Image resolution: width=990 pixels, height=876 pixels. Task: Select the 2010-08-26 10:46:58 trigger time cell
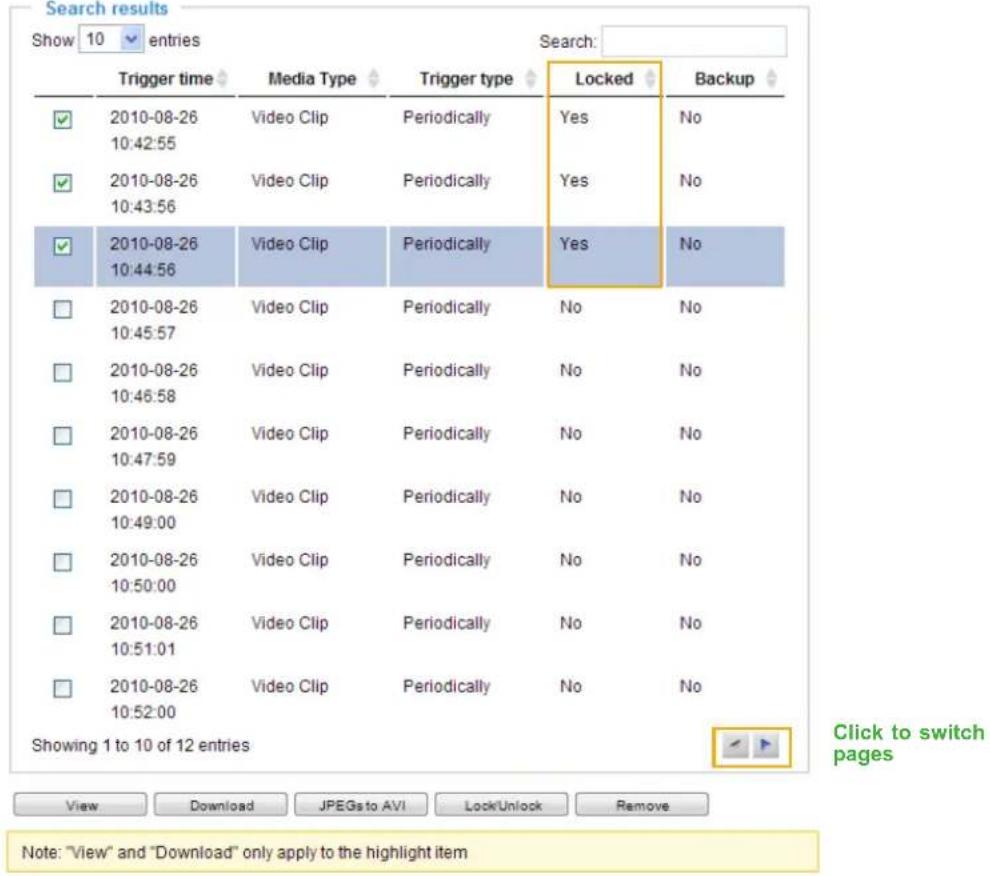[x=153, y=383]
